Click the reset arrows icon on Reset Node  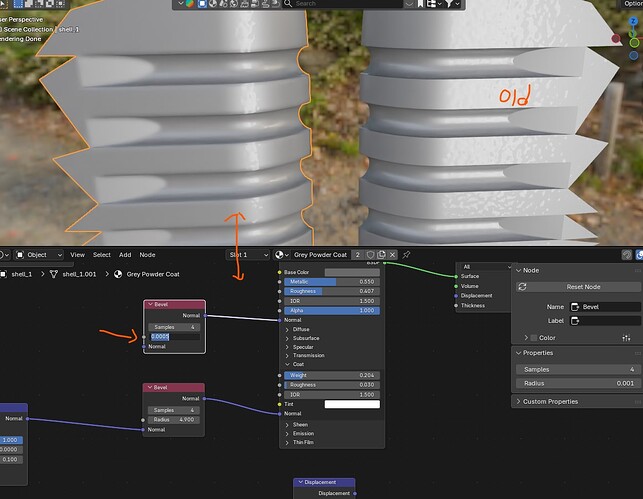[522, 287]
